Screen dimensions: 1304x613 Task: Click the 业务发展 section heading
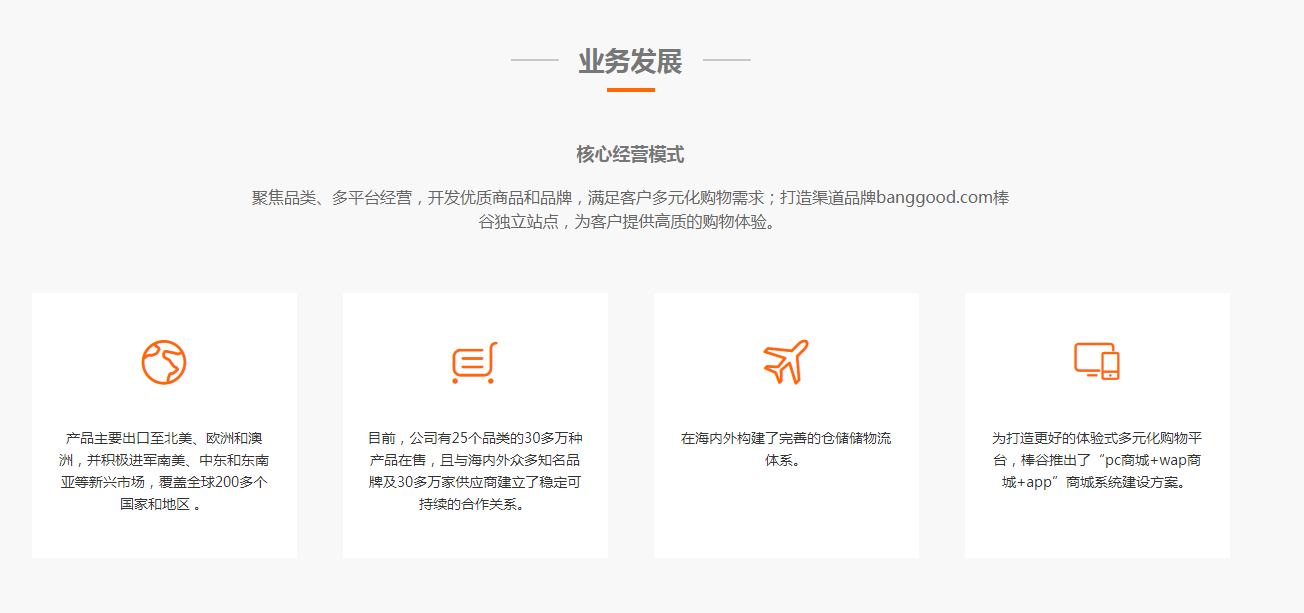tap(630, 62)
